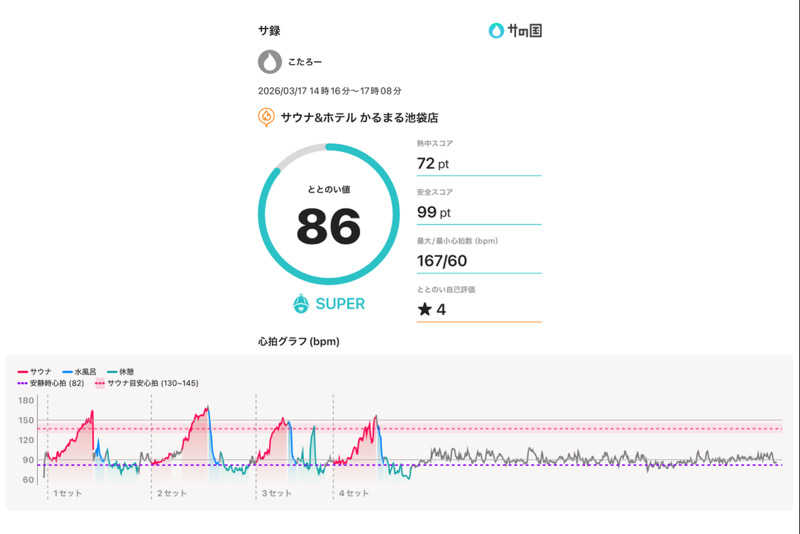Screen dimensions: 800x534
Task: Click the サの国 brand name text
Action: (x=524, y=31)
